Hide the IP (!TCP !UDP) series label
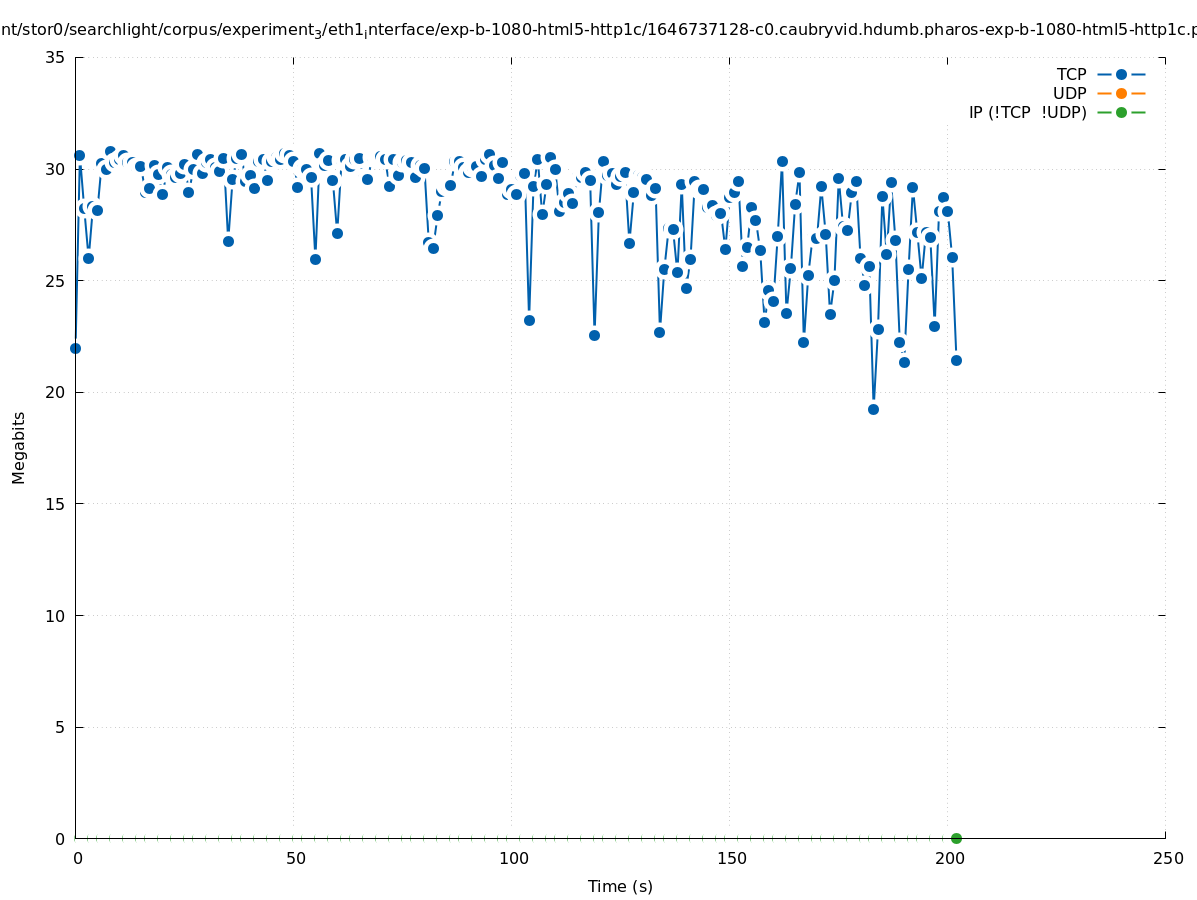The height and width of the screenshot is (900, 1197). [x=1027, y=112]
